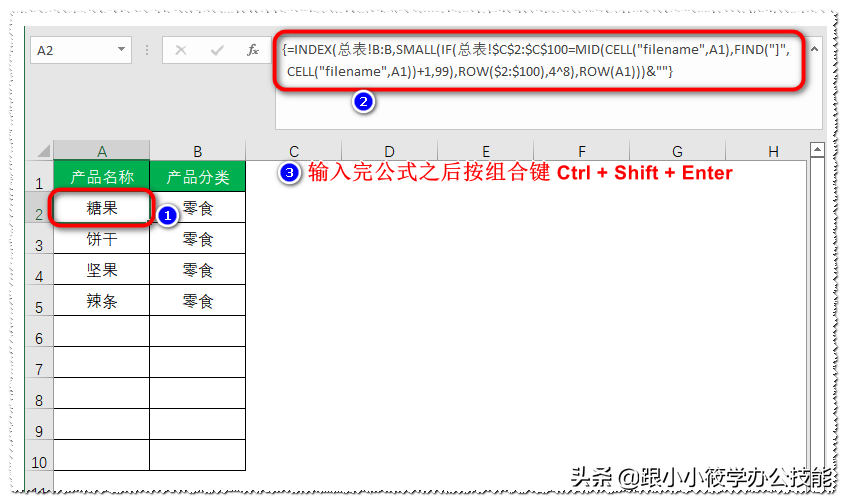Image resolution: width=847 pixels, height=503 pixels.
Task: Click the 产品名称 header cell
Action: [102, 177]
